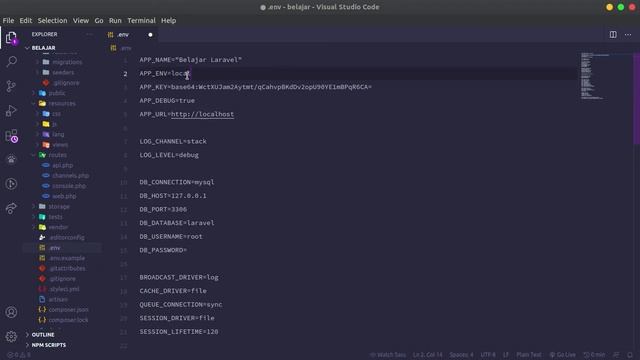The image size is (640, 360).
Task: Click the feedback icon beside the bell
Action: tap(616, 355)
